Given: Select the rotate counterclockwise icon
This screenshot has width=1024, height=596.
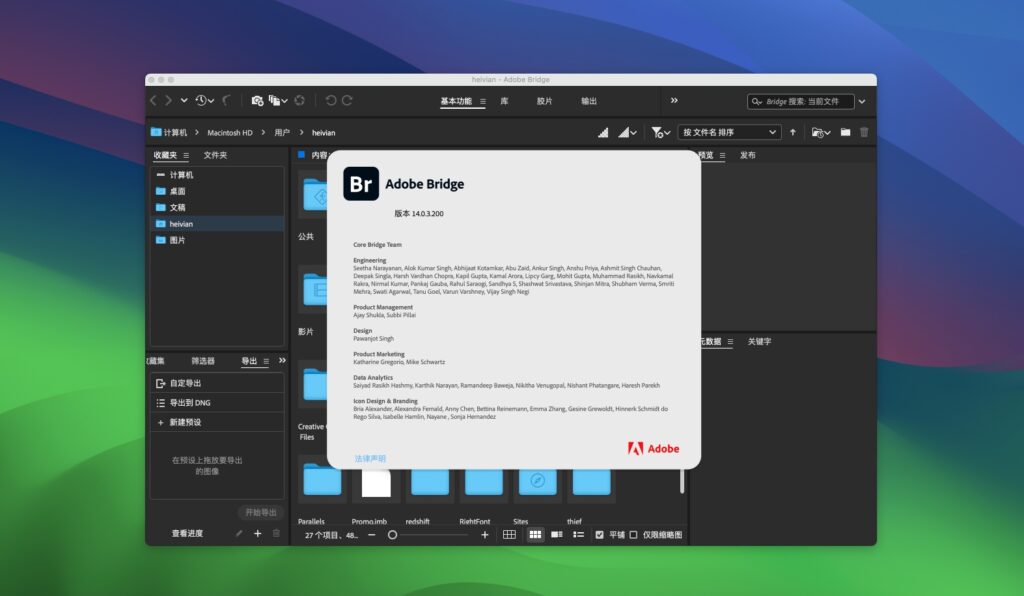Looking at the screenshot, I should pos(330,100).
